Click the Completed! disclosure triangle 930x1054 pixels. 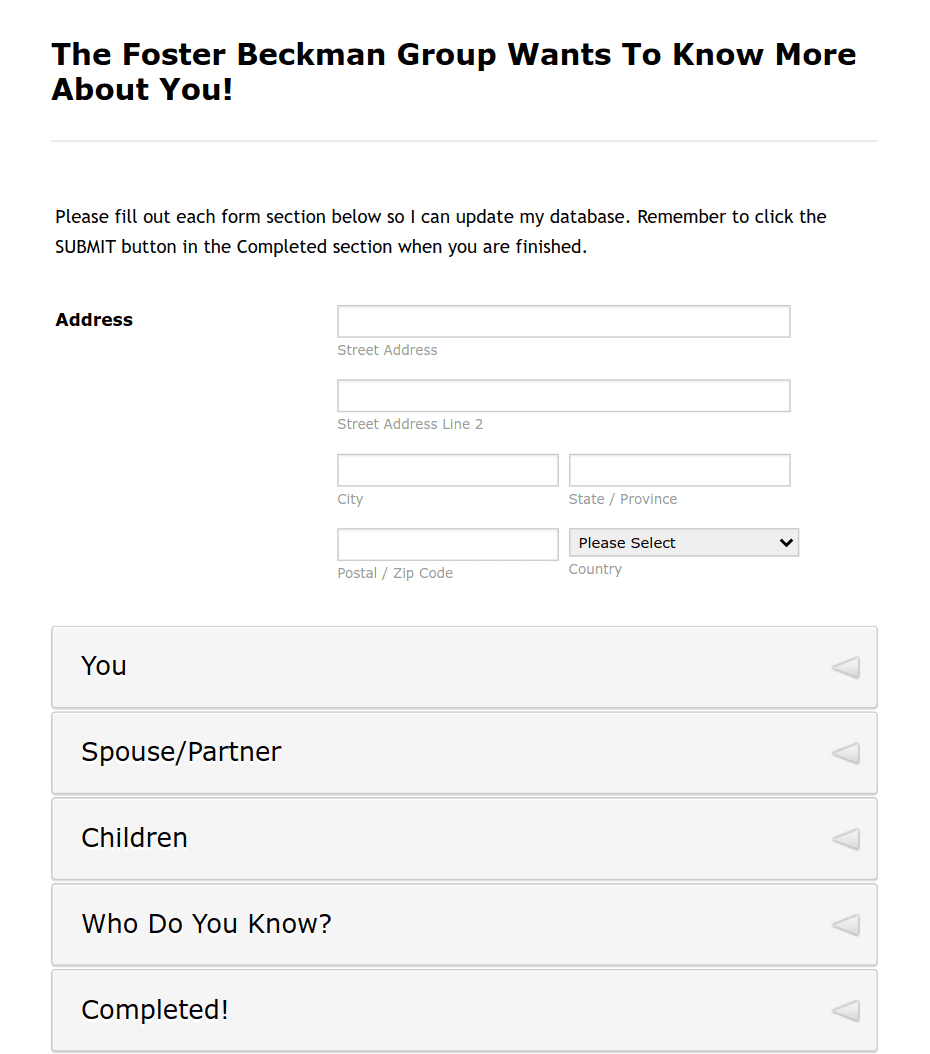845,1011
